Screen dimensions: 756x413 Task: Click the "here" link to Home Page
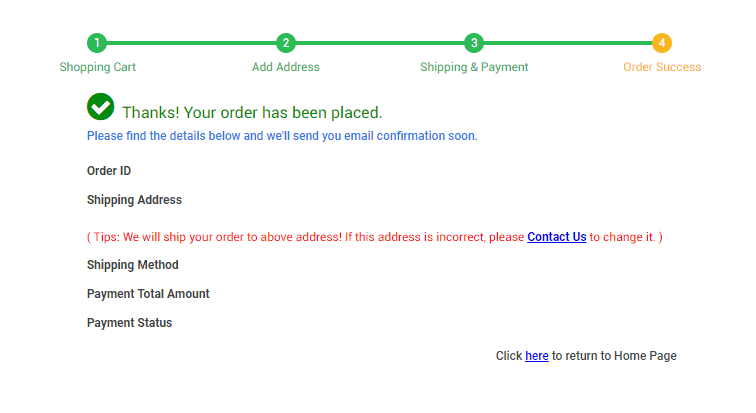coord(536,356)
